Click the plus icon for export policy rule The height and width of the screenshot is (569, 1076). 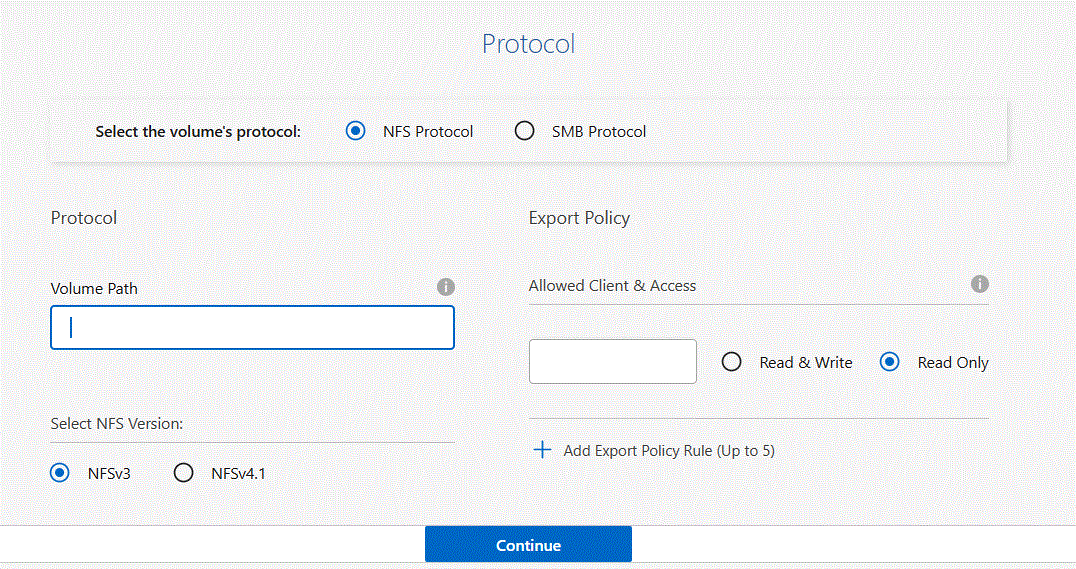point(542,450)
